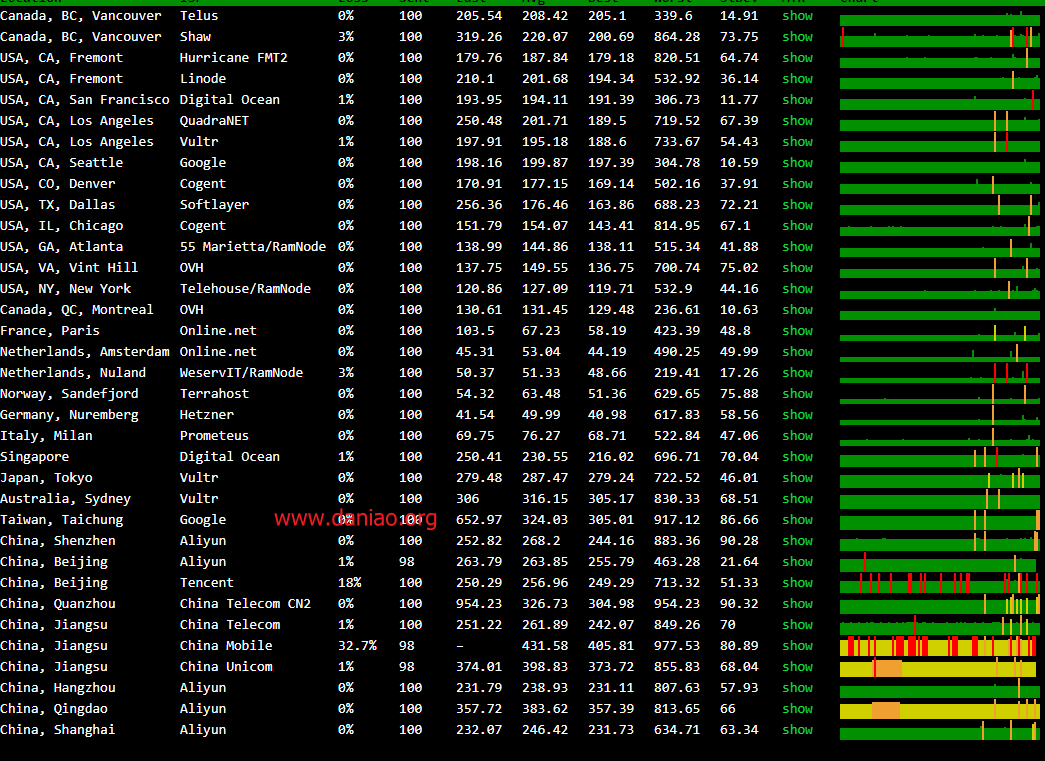The image size is (1045, 761).
Task: Open show link for New York Telehouse/RamNode
Action: [x=797, y=289]
